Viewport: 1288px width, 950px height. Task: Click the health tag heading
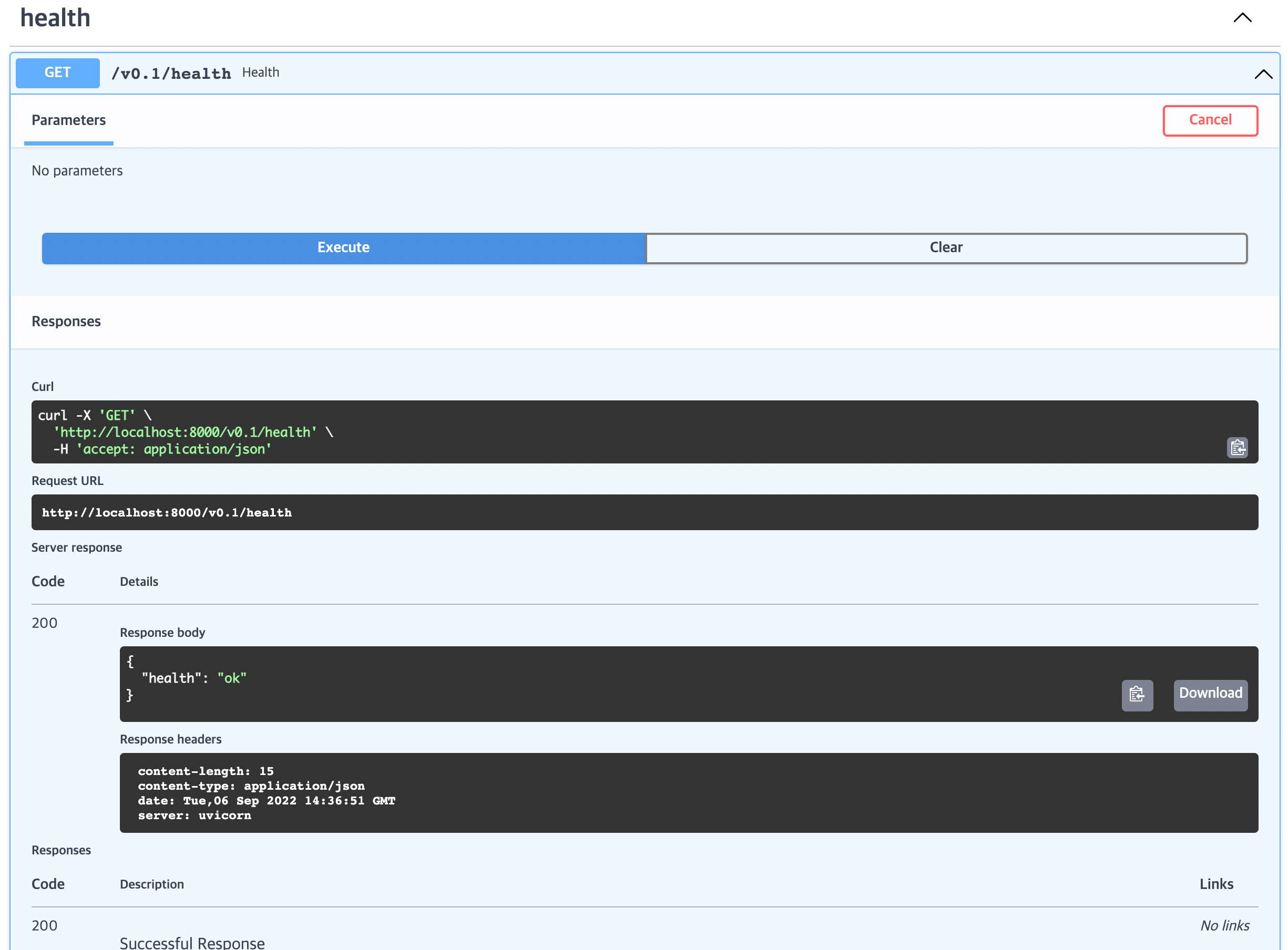(x=55, y=18)
